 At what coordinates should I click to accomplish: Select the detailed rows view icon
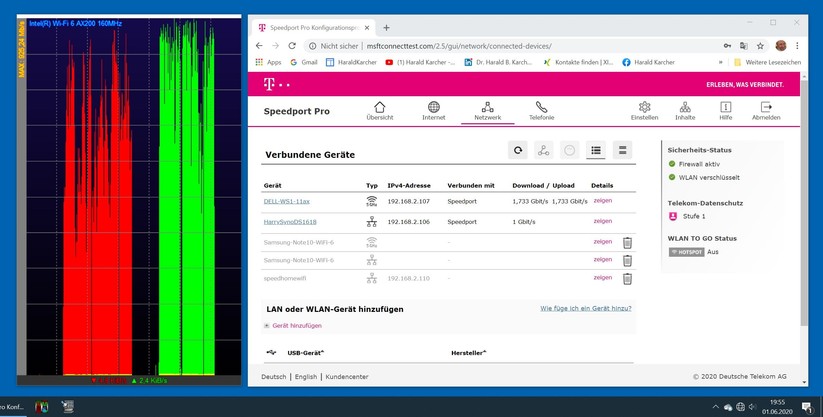[x=622, y=150]
